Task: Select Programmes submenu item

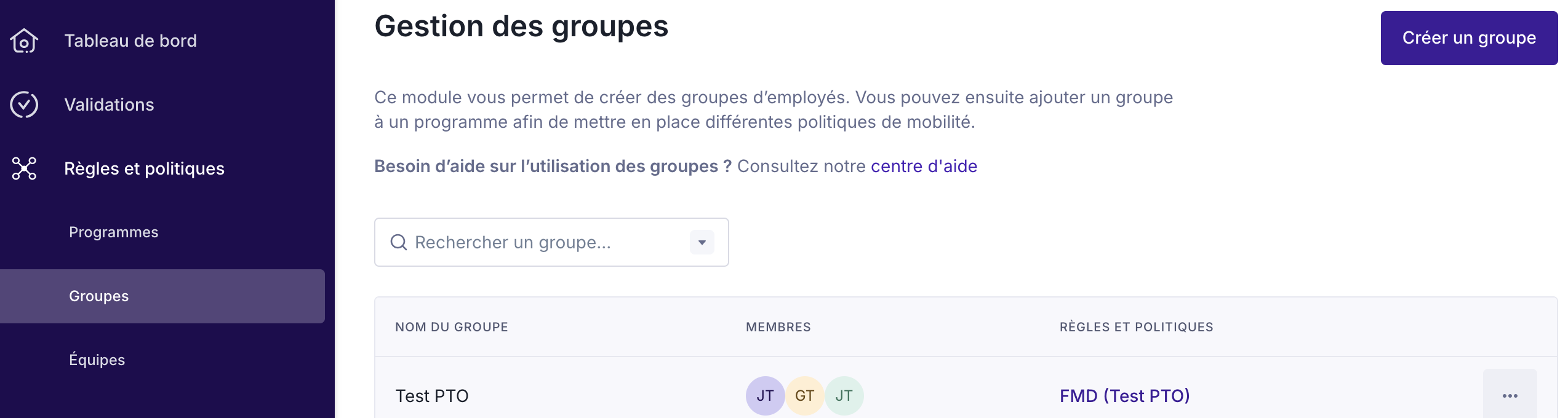Action: pyautogui.click(x=114, y=232)
